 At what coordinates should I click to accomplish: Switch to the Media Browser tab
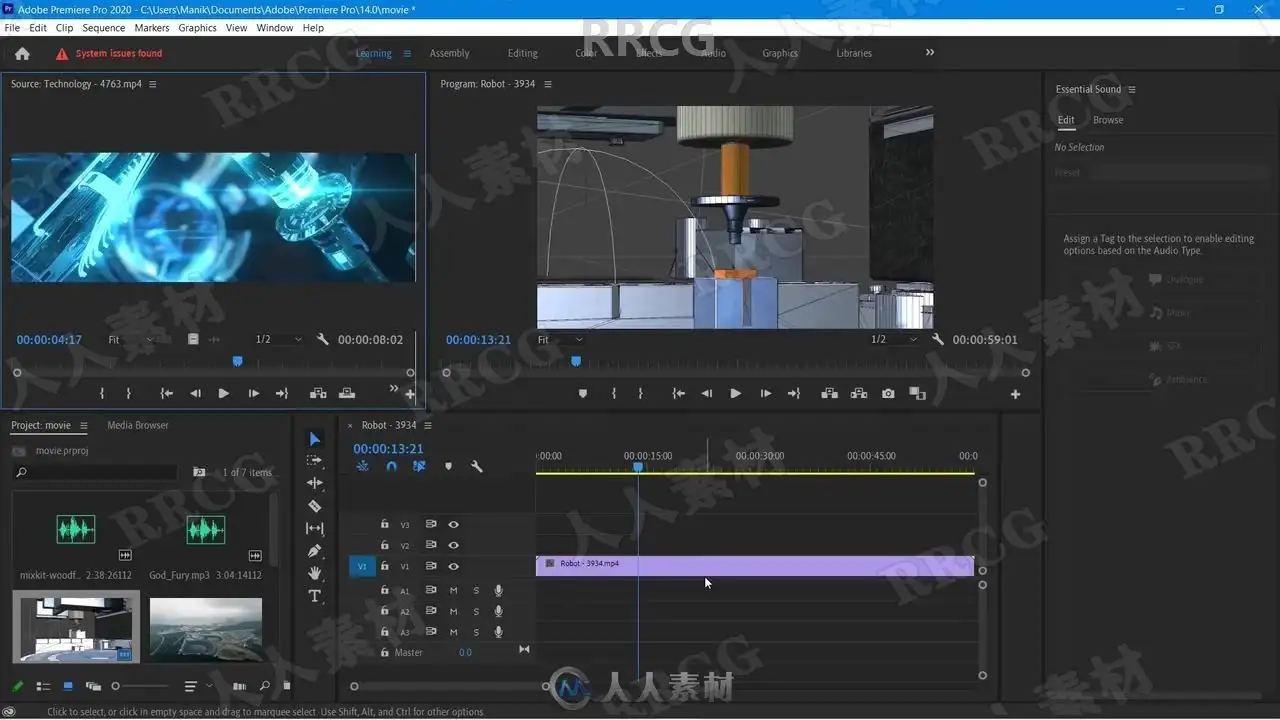pyautogui.click(x=138, y=426)
